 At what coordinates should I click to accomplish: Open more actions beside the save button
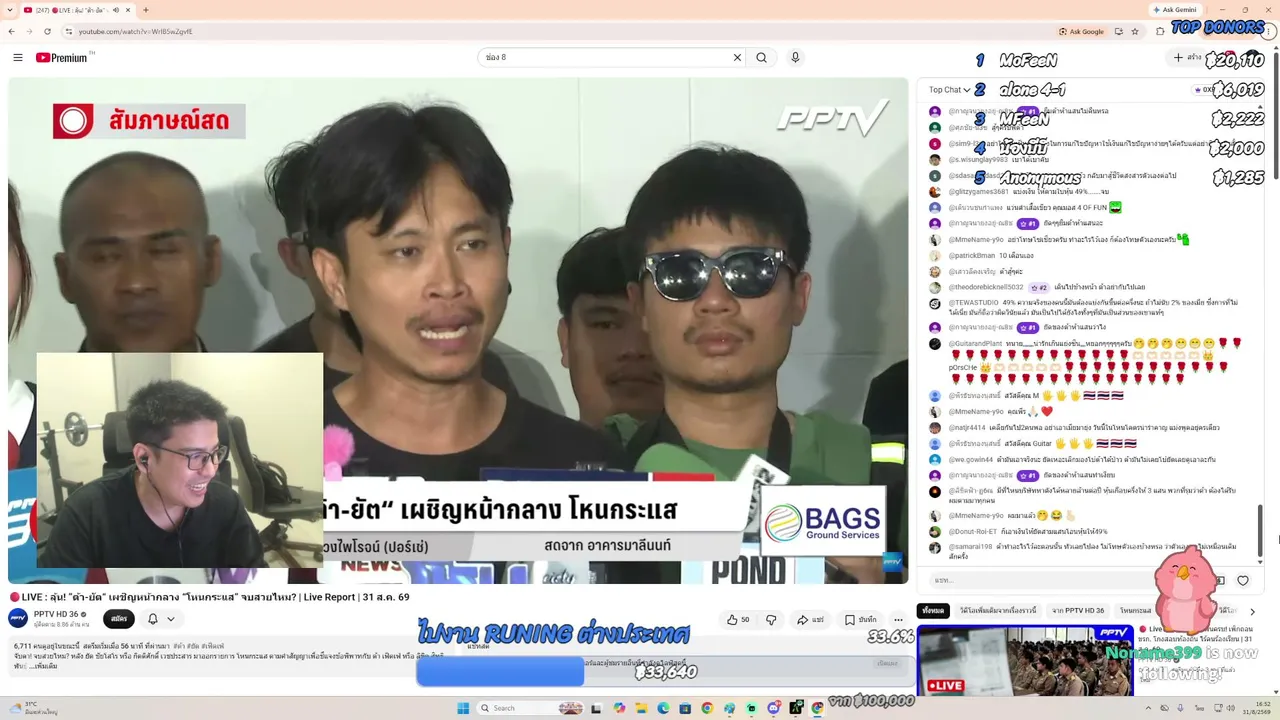[x=898, y=620]
